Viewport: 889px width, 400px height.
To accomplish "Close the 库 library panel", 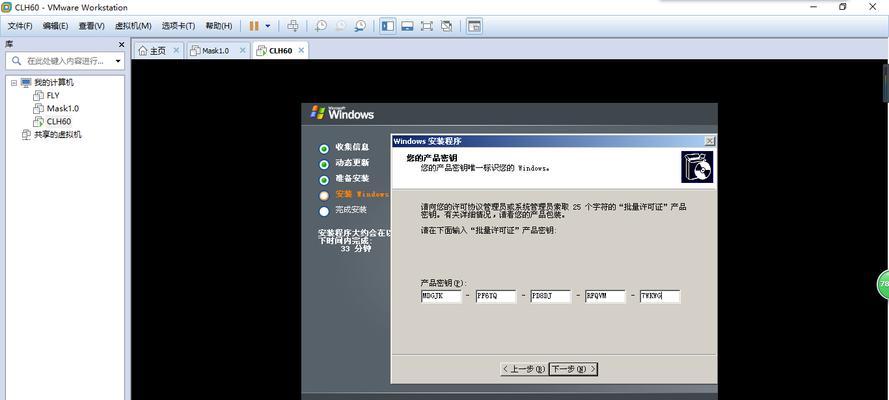I will 121,44.
